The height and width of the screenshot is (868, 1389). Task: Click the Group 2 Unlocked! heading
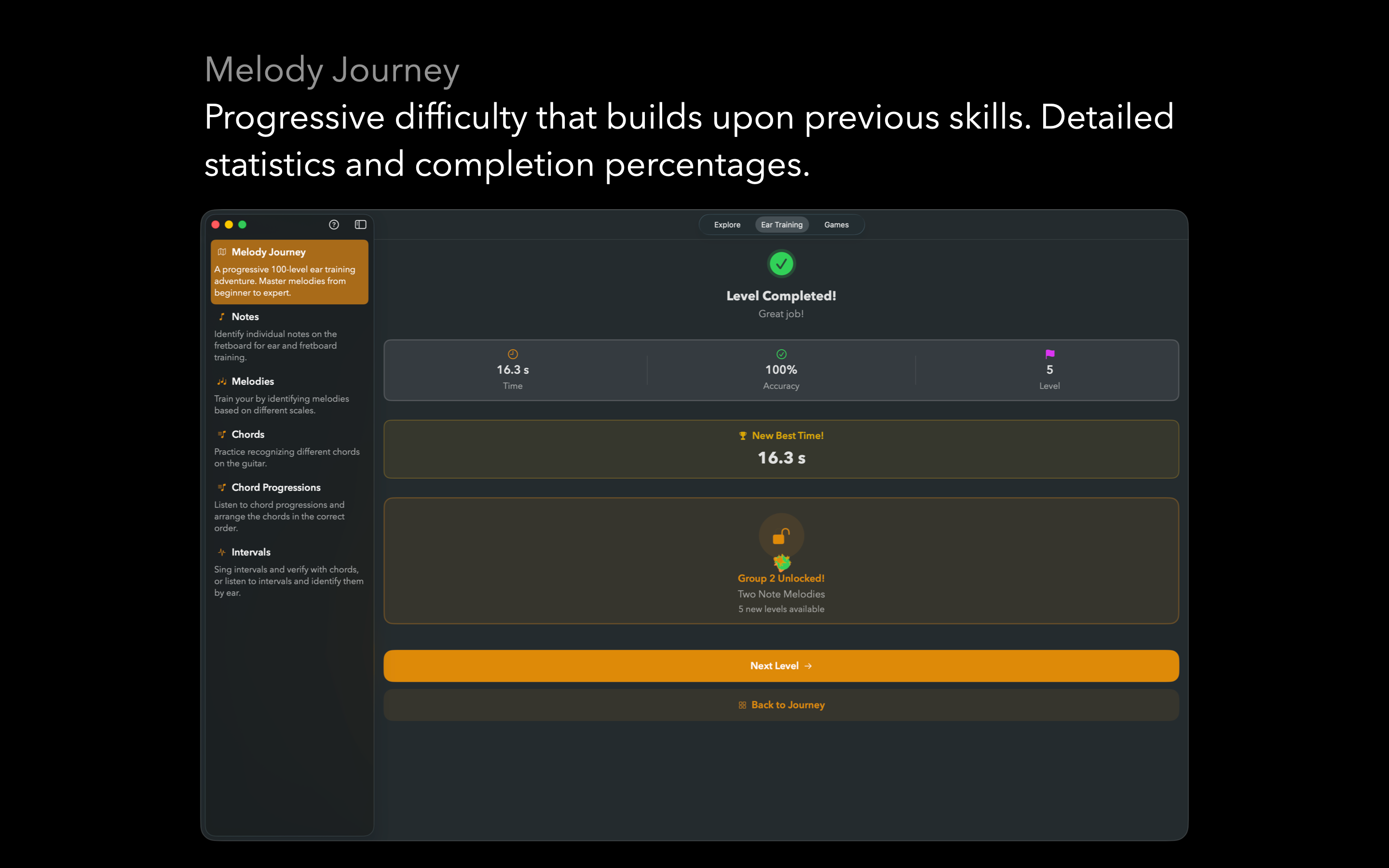(781, 578)
